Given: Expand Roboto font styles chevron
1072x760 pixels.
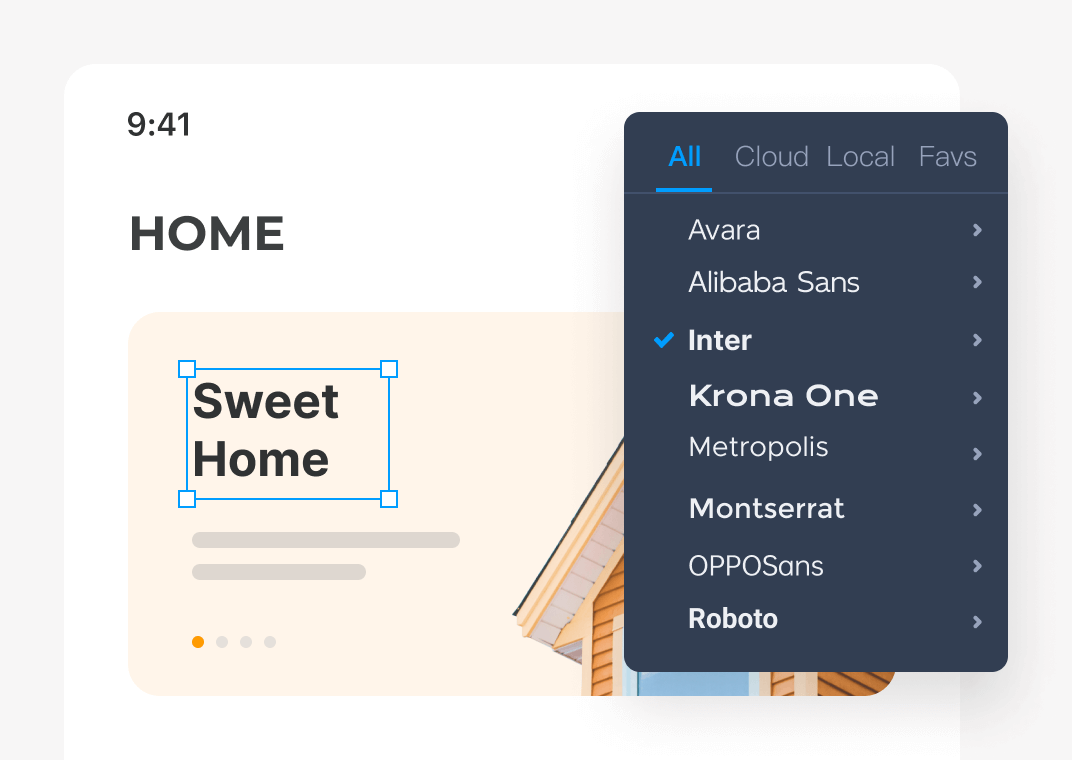Looking at the screenshot, I should click(x=977, y=622).
